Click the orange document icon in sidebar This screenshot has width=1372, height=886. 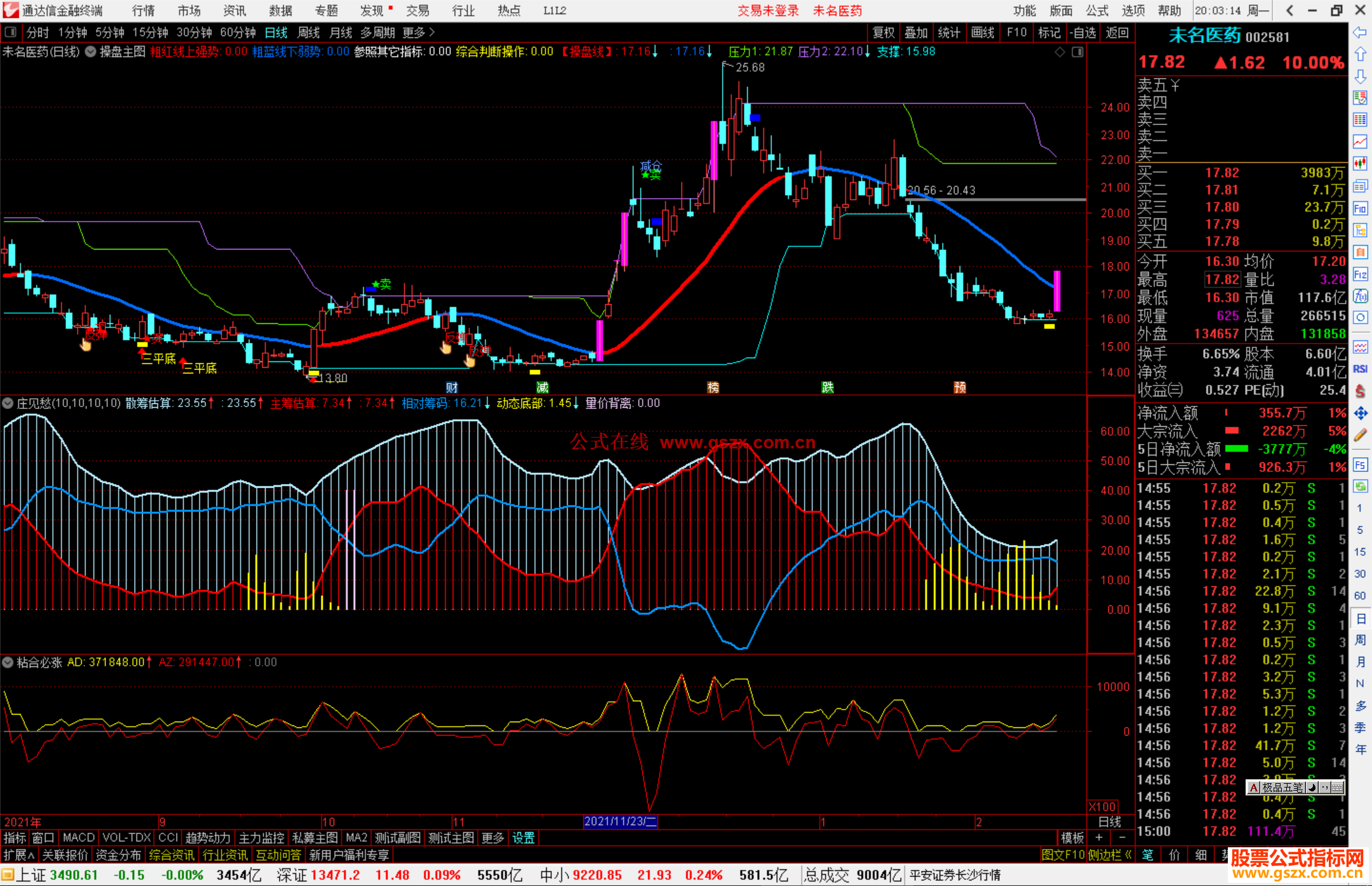(1360, 252)
